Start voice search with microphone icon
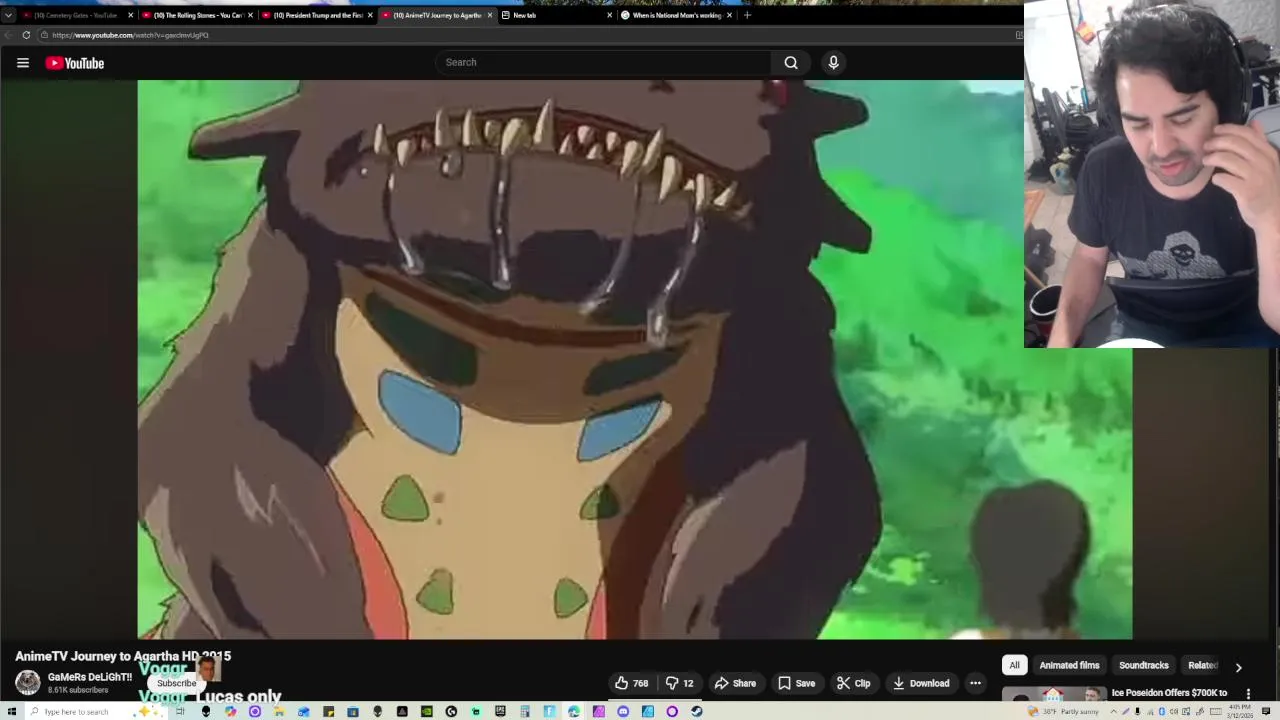 833,62
